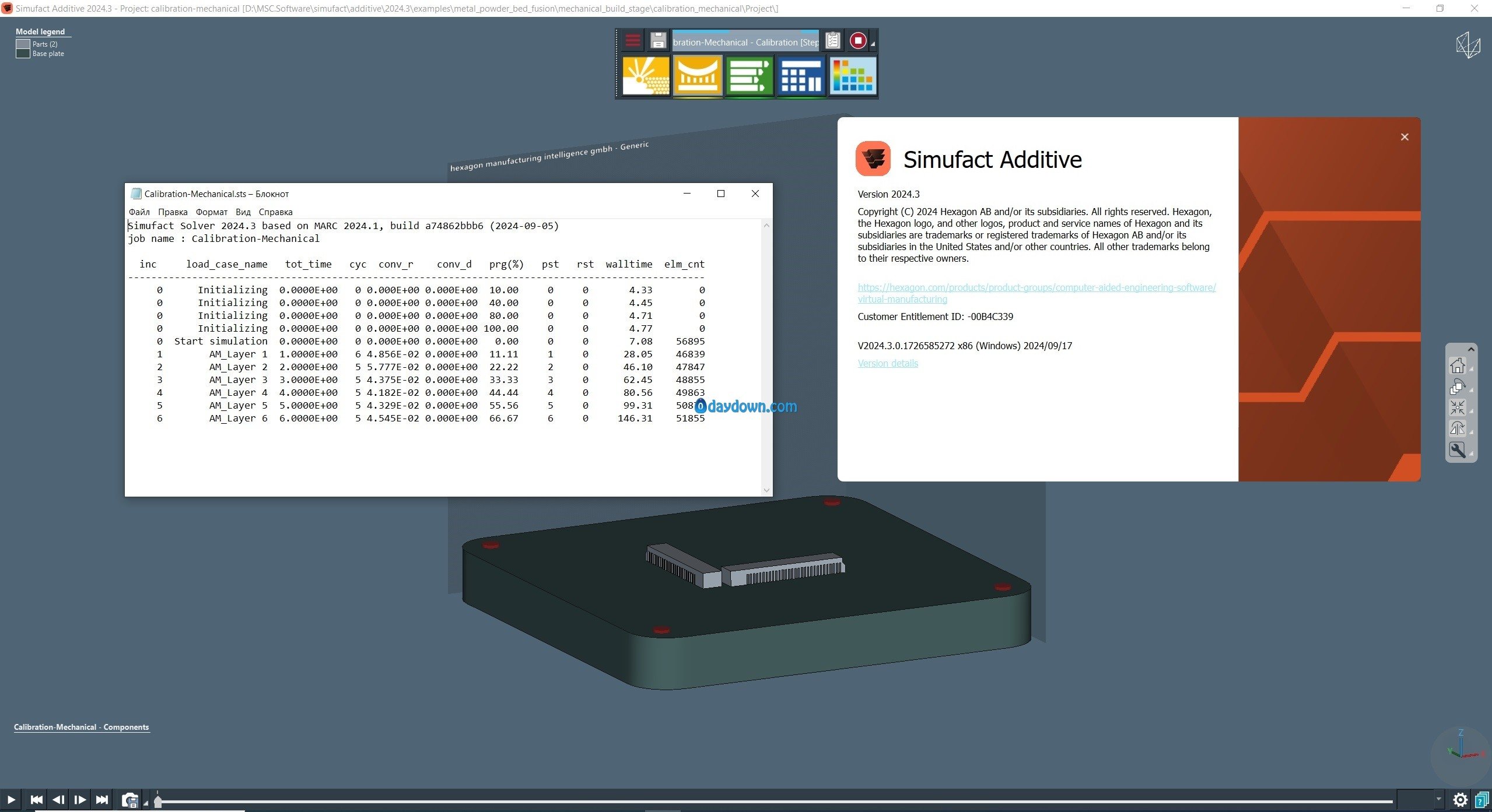1492x812 pixels.
Task: Open the Файл menu in Notepad
Action: 139,212
